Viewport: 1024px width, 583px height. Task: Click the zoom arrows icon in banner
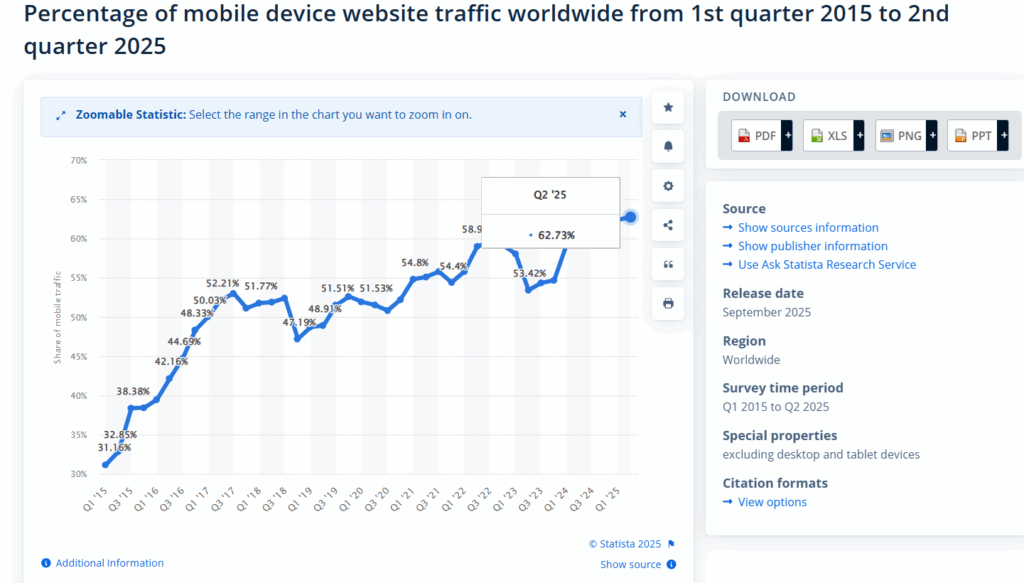point(61,116)
